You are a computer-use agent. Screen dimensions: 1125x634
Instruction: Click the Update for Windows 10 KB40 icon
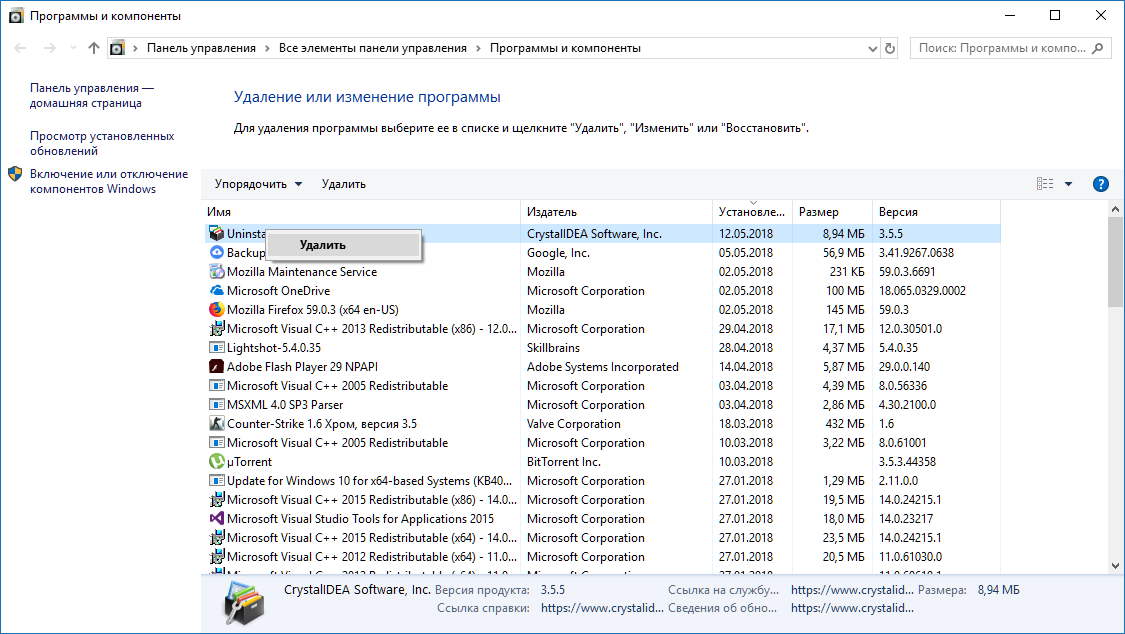217,481
